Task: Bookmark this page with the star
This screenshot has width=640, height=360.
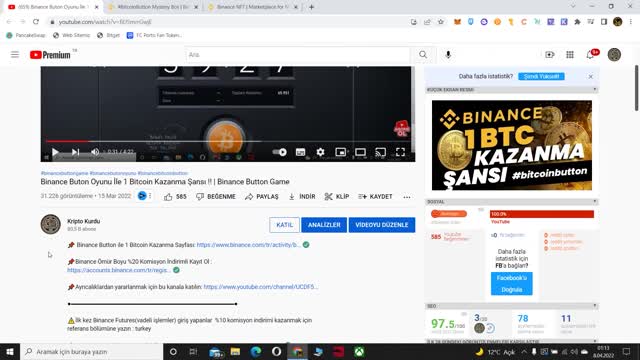Action: click(x=441, y=22)
